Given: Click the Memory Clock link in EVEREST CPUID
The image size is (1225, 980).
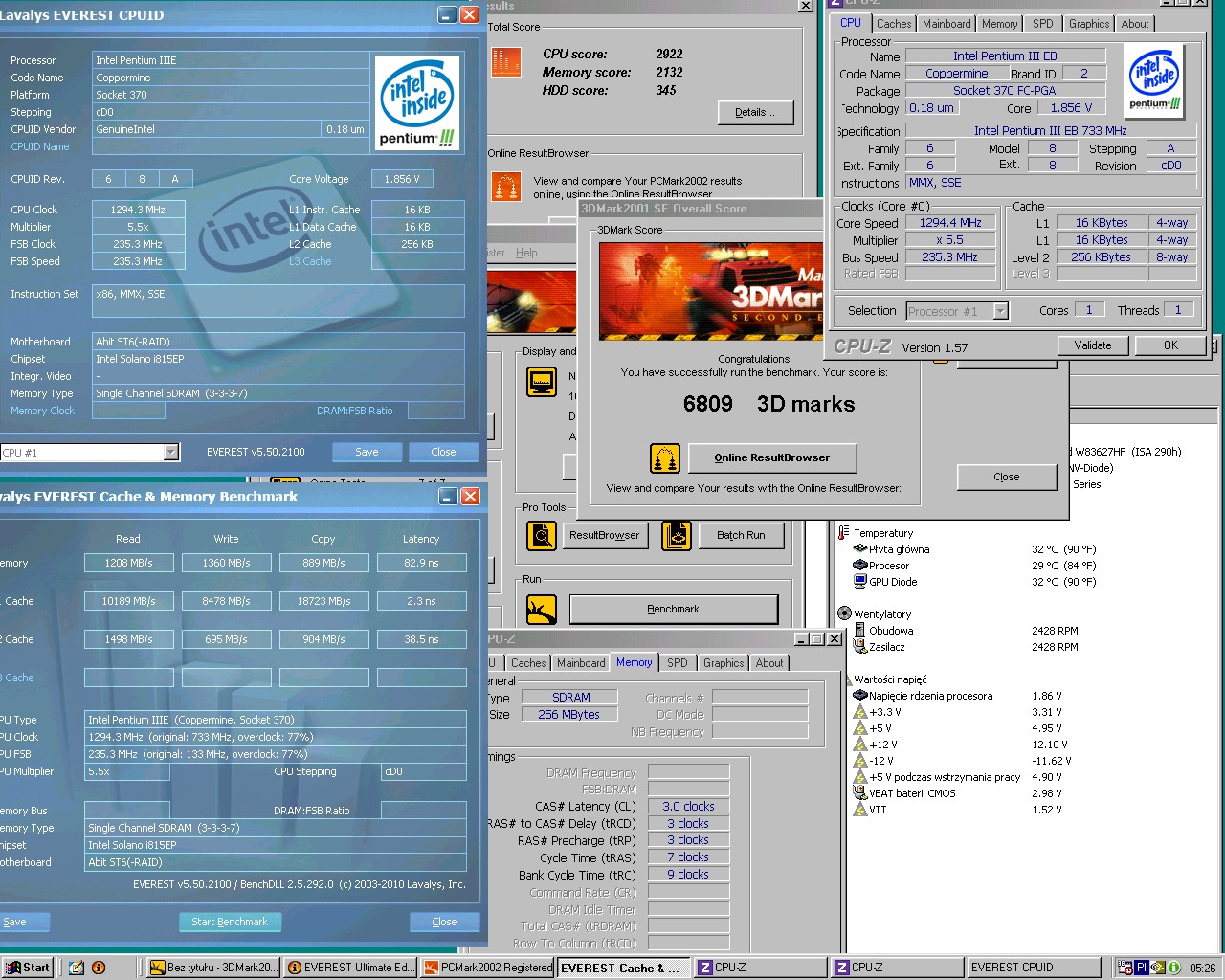Looking at the screenshot, I should tap(42, 411).
